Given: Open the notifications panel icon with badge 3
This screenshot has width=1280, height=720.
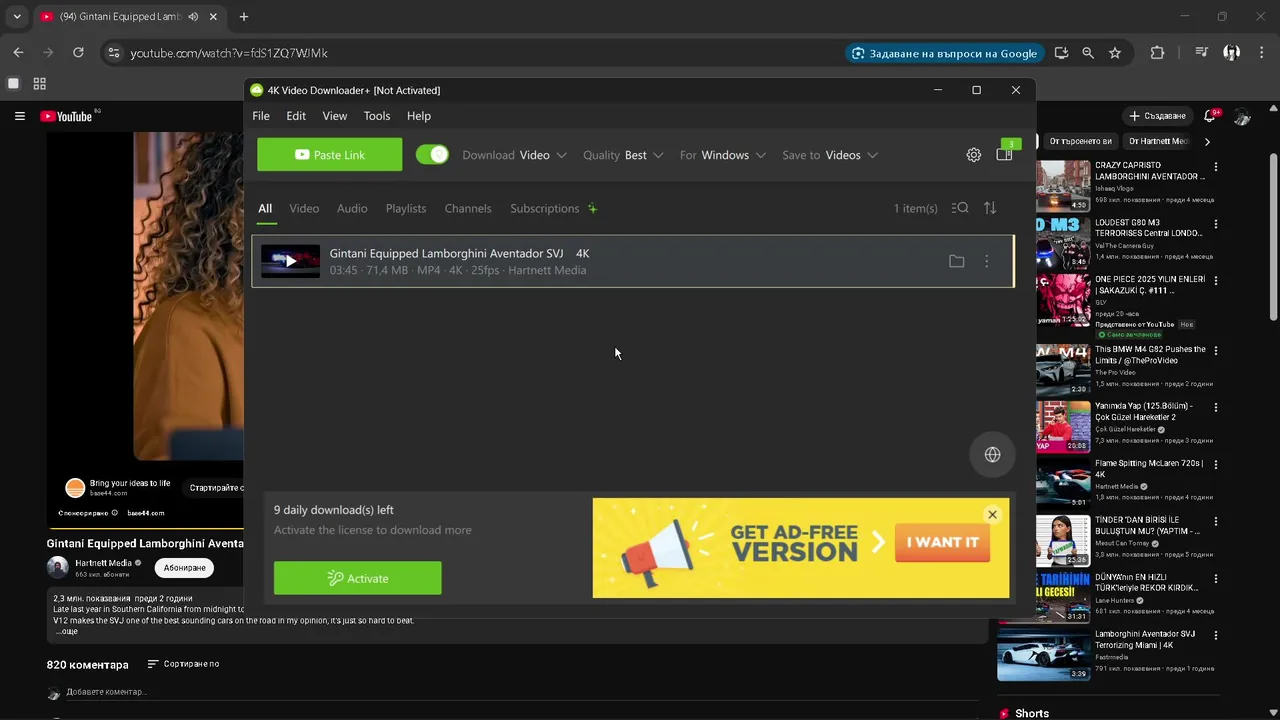Looking at the screenshot, I should pos(1005,154).
